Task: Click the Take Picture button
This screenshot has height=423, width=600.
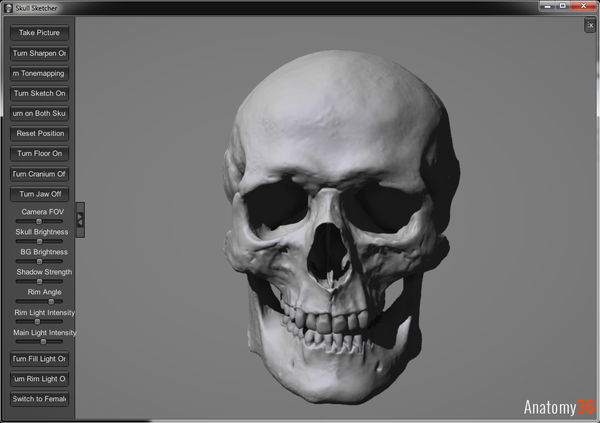Action: coord(40,33)
